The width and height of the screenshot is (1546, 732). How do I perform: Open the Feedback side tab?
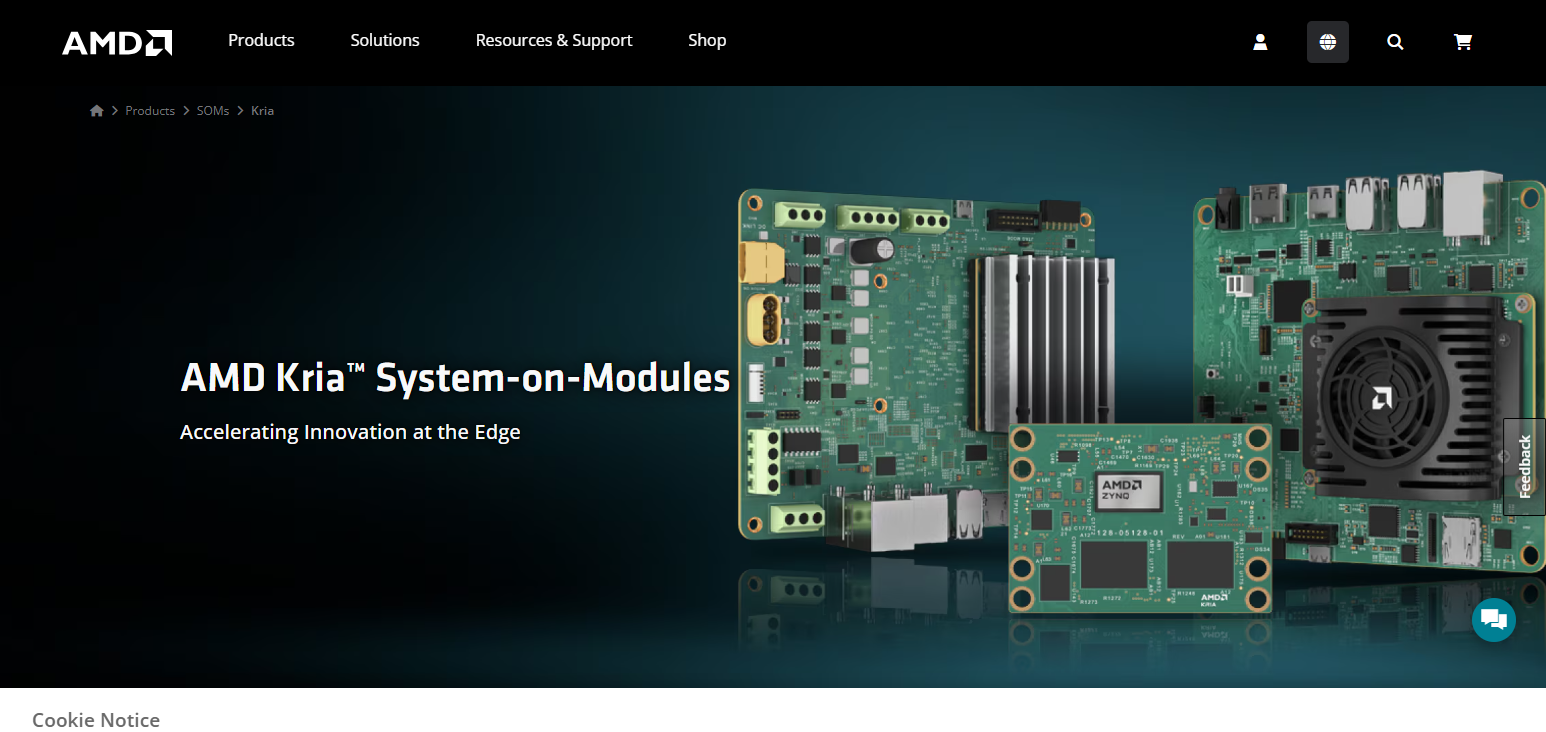1524,467
